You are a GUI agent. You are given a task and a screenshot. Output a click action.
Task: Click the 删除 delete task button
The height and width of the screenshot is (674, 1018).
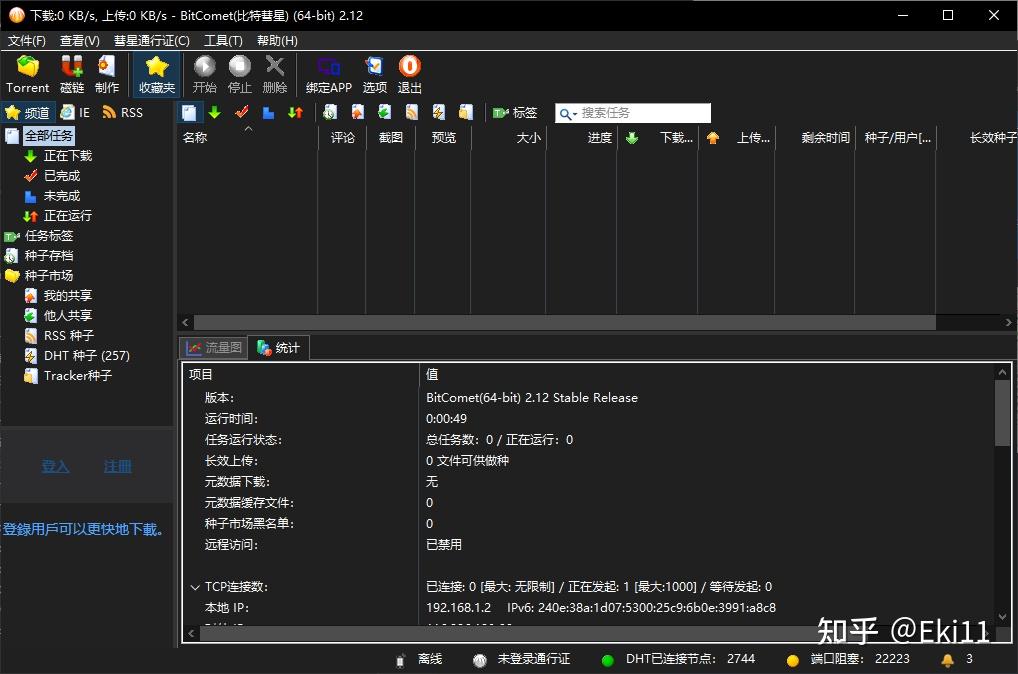pyautogui.click(x=275, y=75)
